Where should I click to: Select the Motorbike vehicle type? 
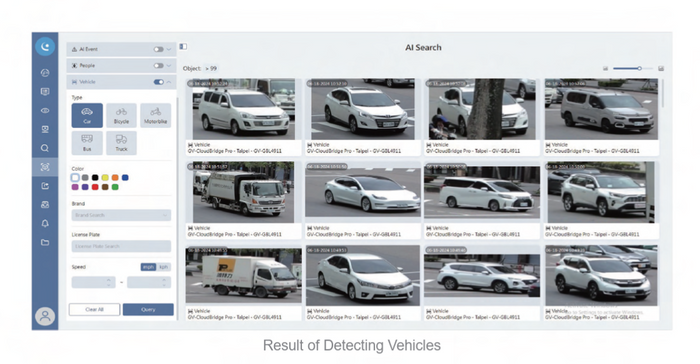[x=155, y=115]
